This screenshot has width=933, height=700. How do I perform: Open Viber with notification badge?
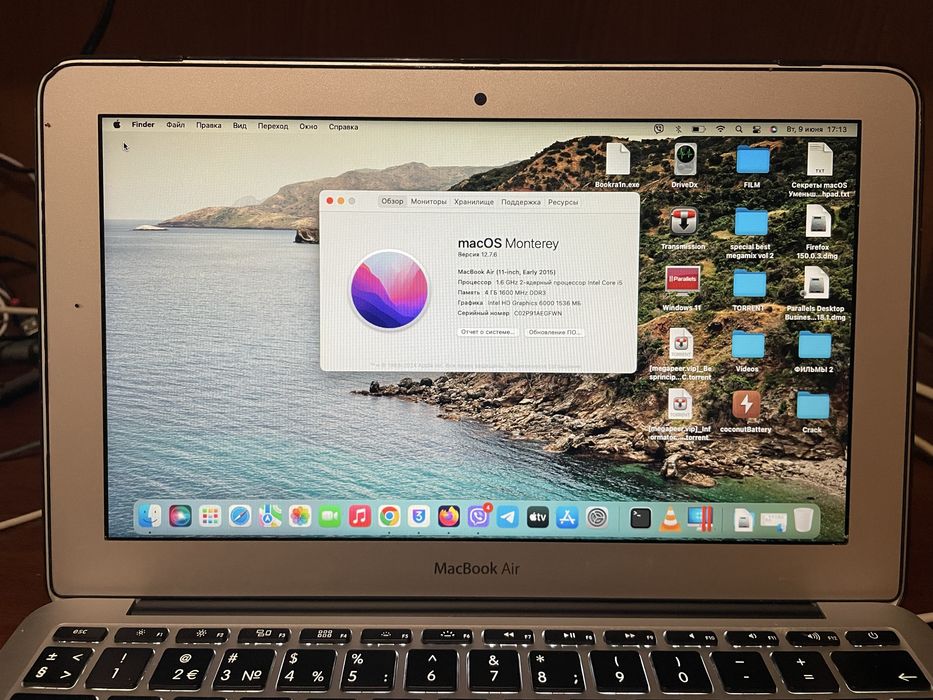tap(478, 516)
